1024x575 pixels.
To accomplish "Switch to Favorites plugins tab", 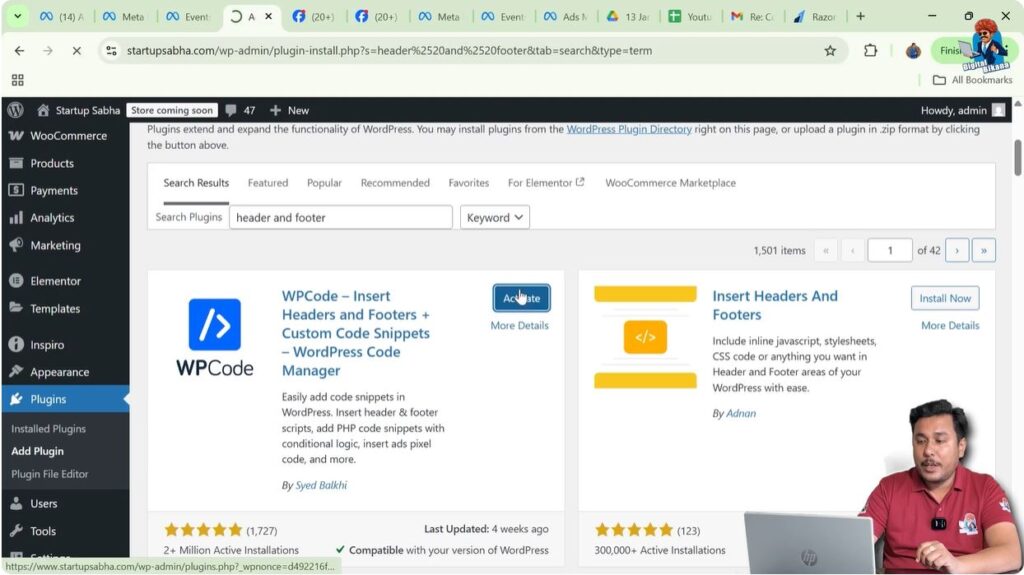I will 468,182.
